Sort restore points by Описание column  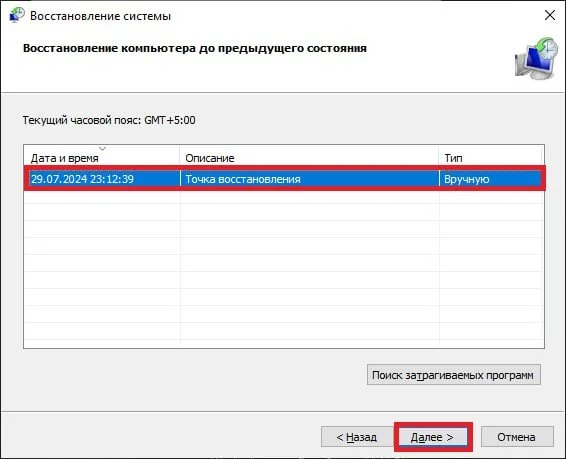click(309, 158)
